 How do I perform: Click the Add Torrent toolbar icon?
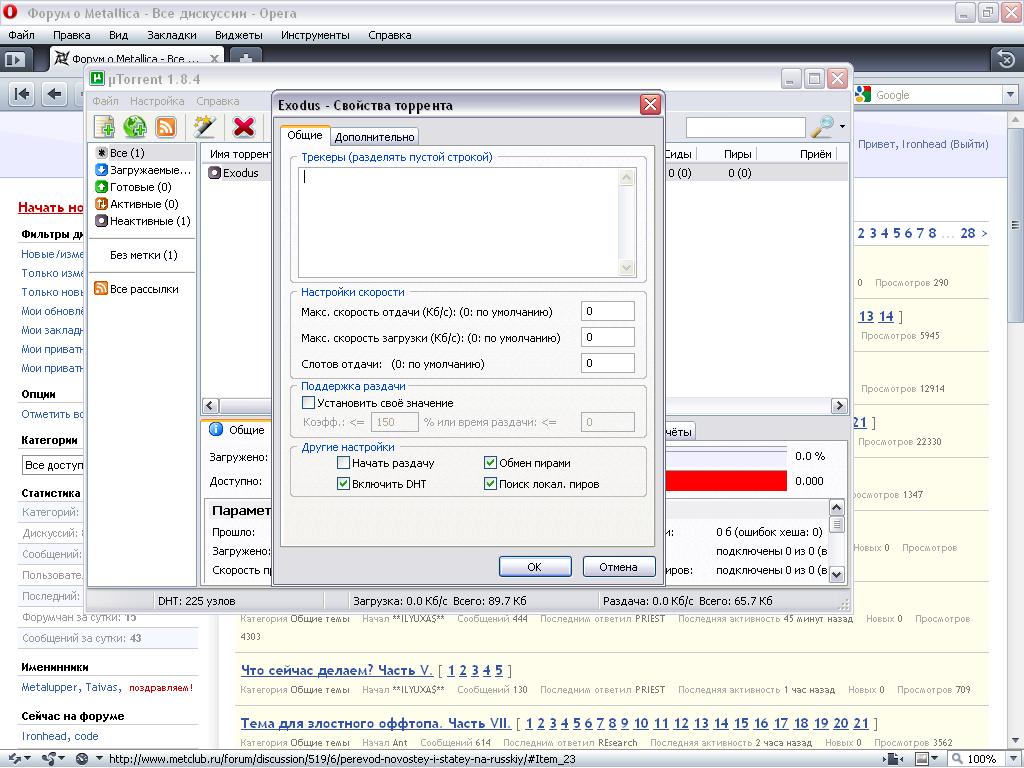(x=104, y=126)
